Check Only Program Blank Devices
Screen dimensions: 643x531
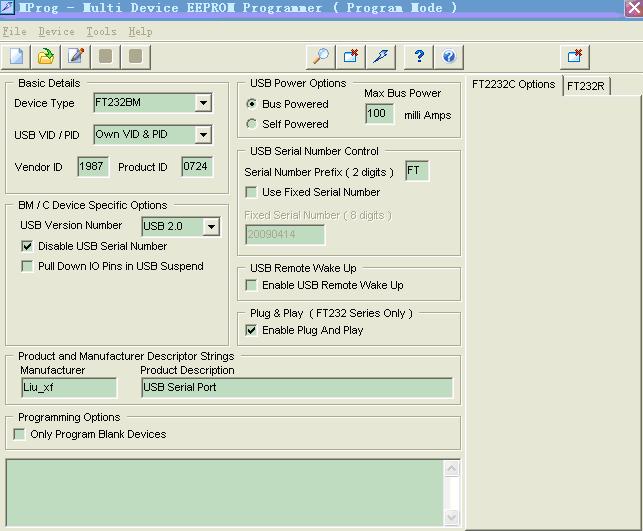[x=19, y=434]
